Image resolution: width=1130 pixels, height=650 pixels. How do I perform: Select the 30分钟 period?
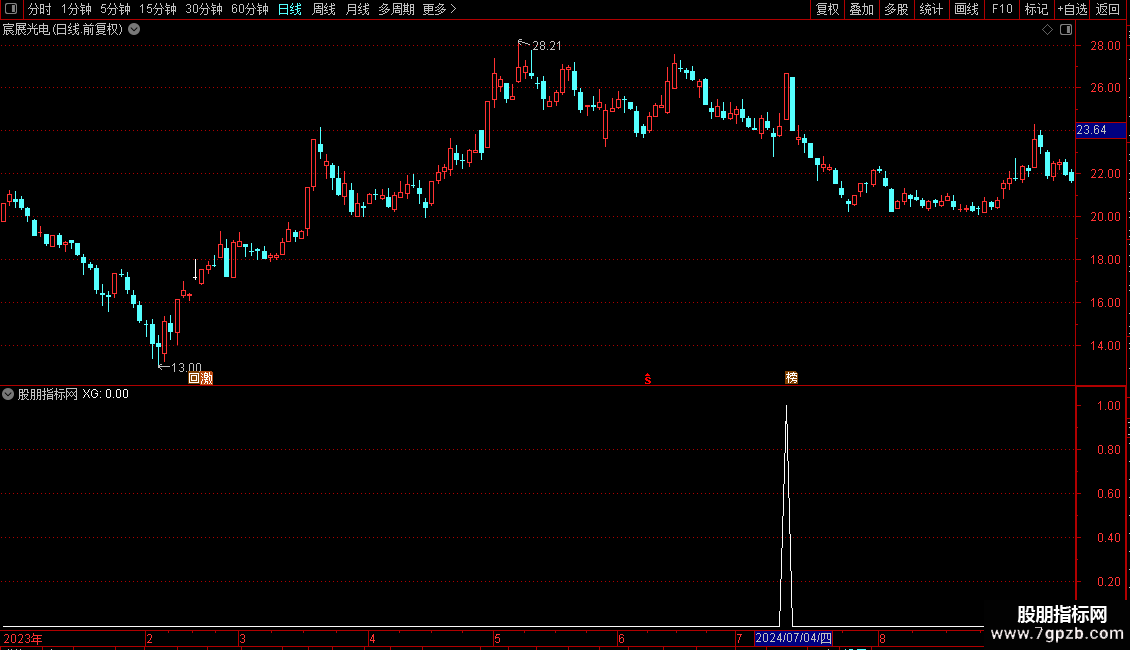click(204, 9)
